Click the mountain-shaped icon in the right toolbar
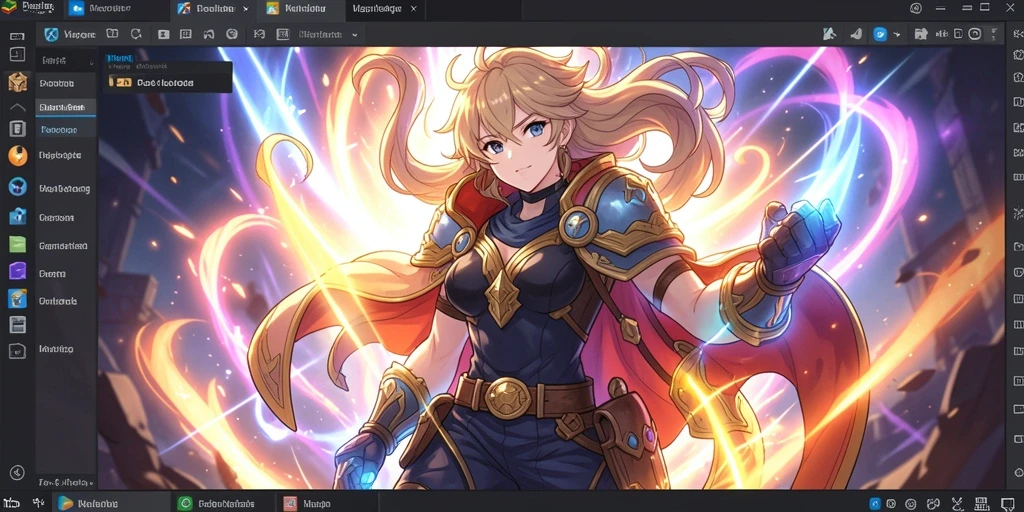1024x512 pixels. coord(829,34)
